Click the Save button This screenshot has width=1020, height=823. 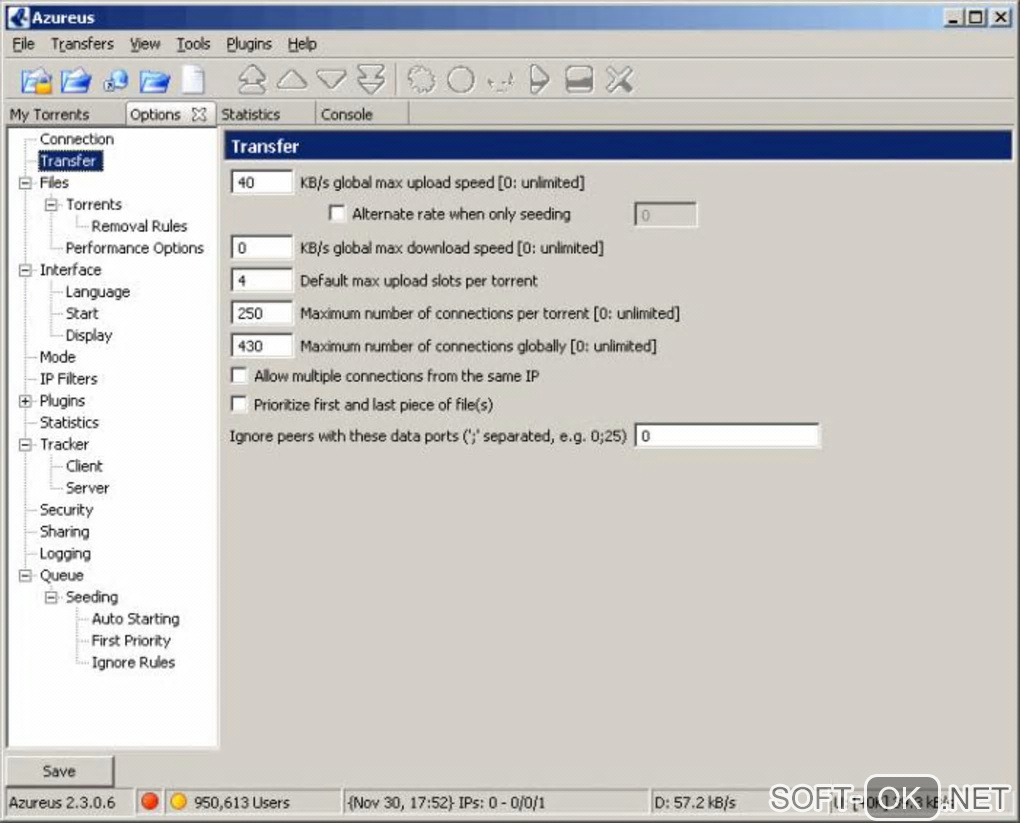pyautogui.click(x=59, y=771)
